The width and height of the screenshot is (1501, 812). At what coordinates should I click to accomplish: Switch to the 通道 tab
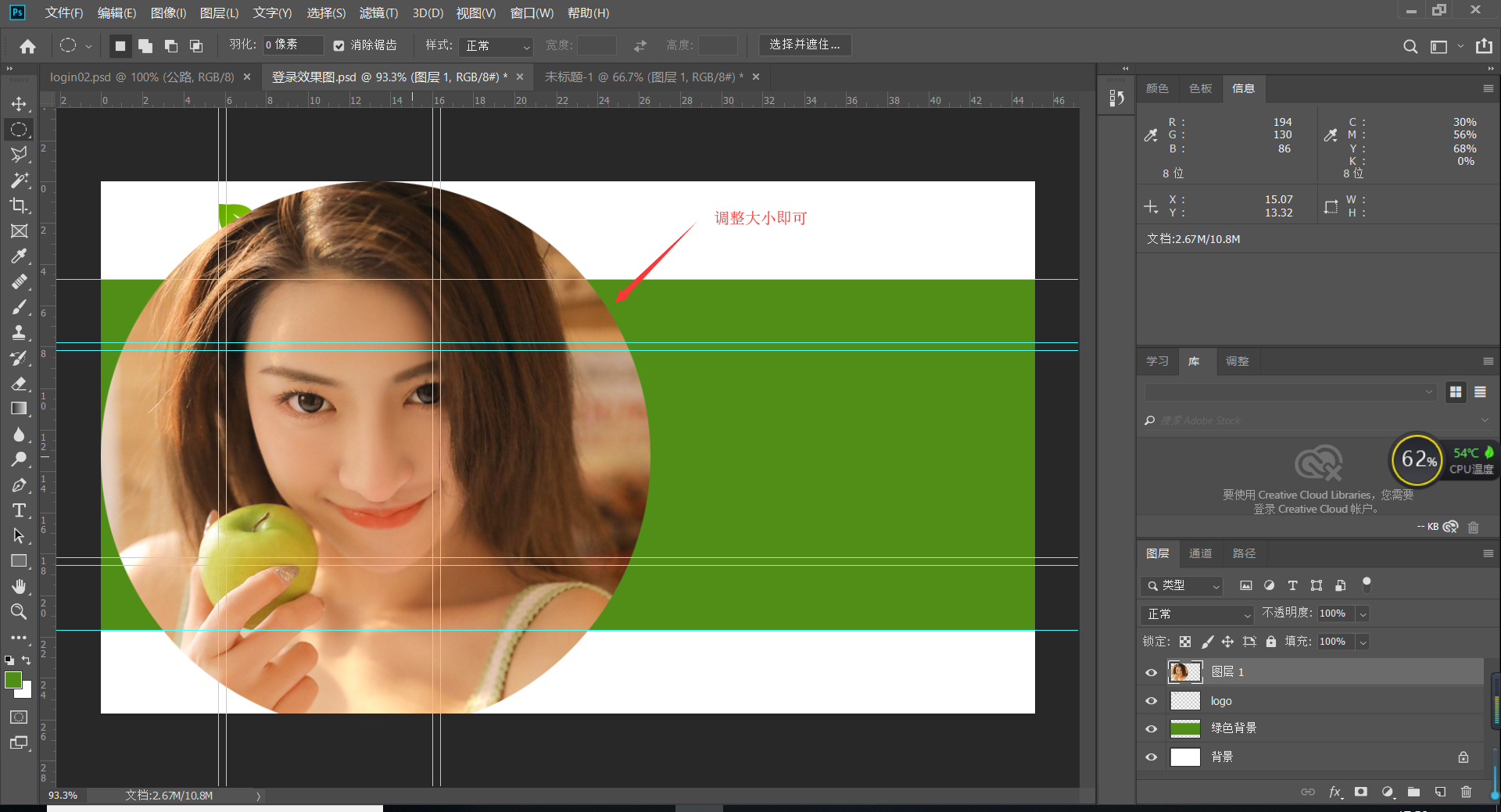[1200, 553]
